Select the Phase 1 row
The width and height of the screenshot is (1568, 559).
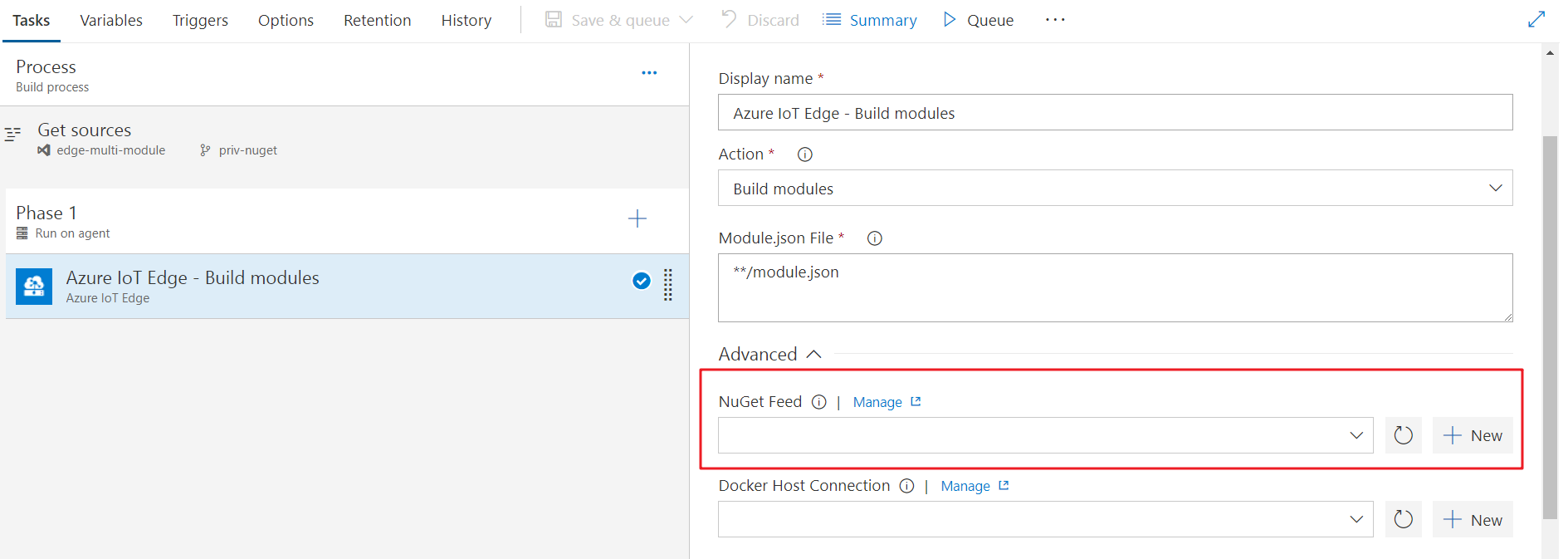[x=347, y=221]
